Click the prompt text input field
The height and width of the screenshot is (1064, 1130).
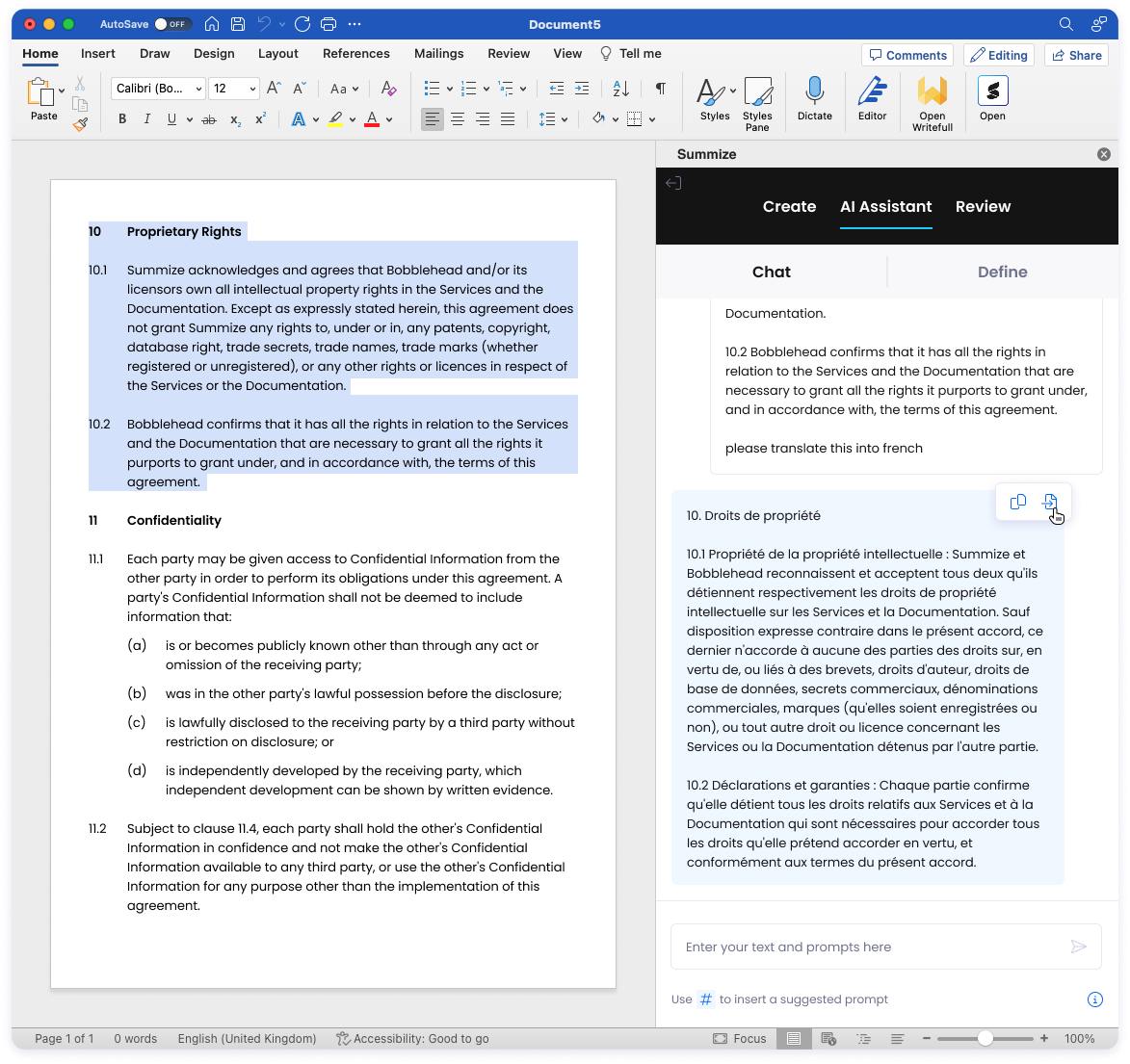click(x=885, y=947)
